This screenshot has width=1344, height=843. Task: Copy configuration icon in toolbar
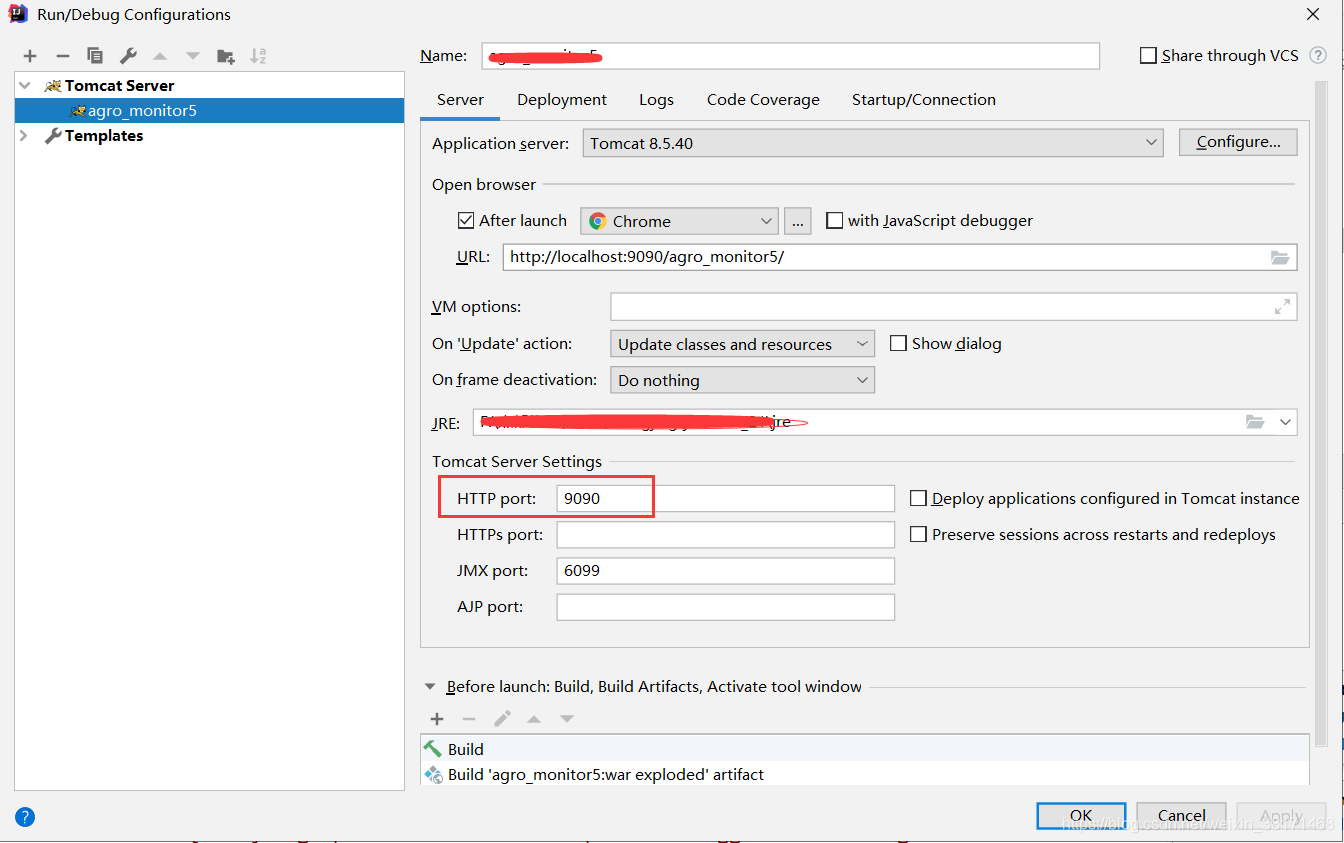click(x=95, y=56)
